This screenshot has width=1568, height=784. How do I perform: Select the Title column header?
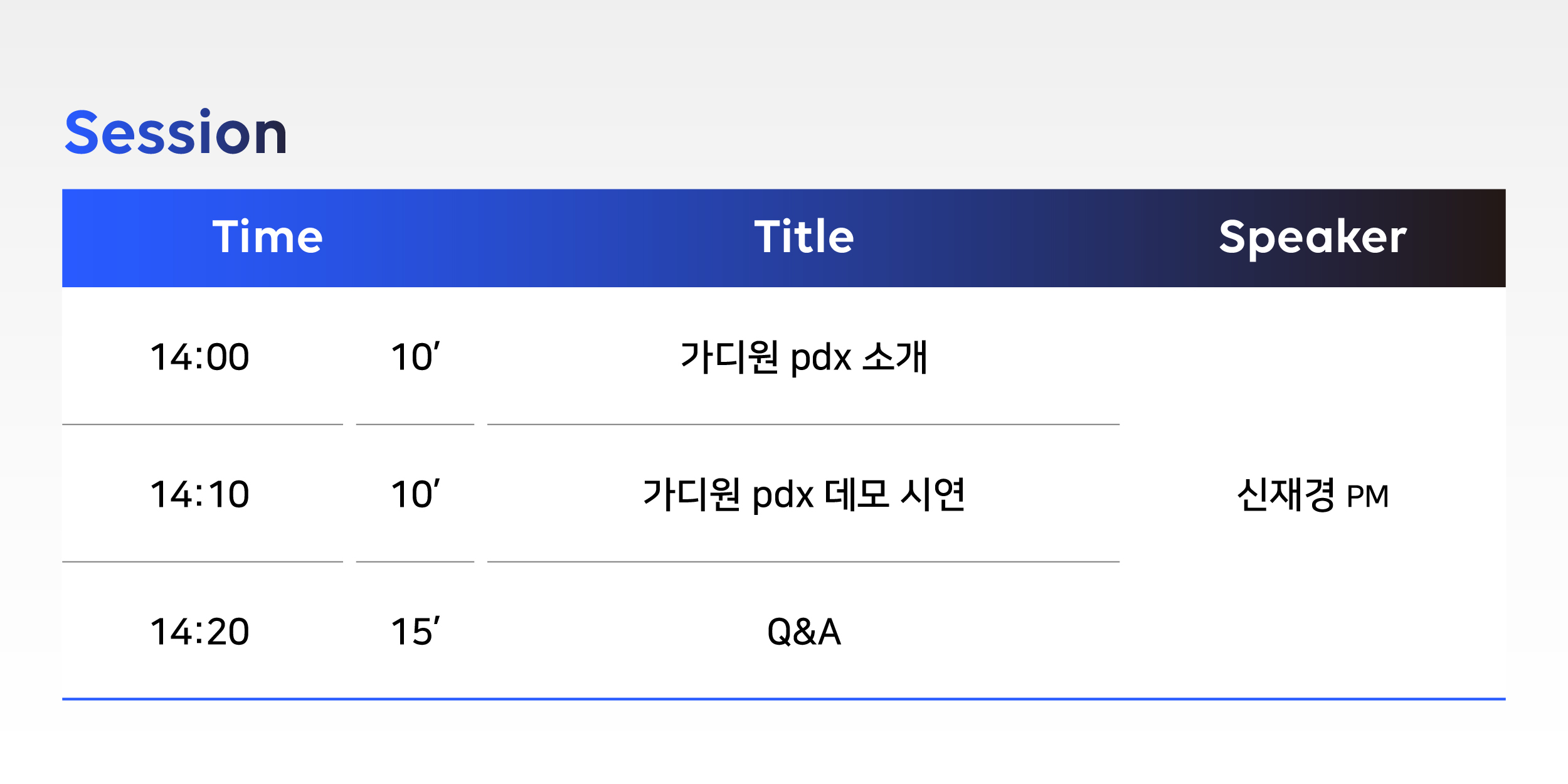(804, 237)
